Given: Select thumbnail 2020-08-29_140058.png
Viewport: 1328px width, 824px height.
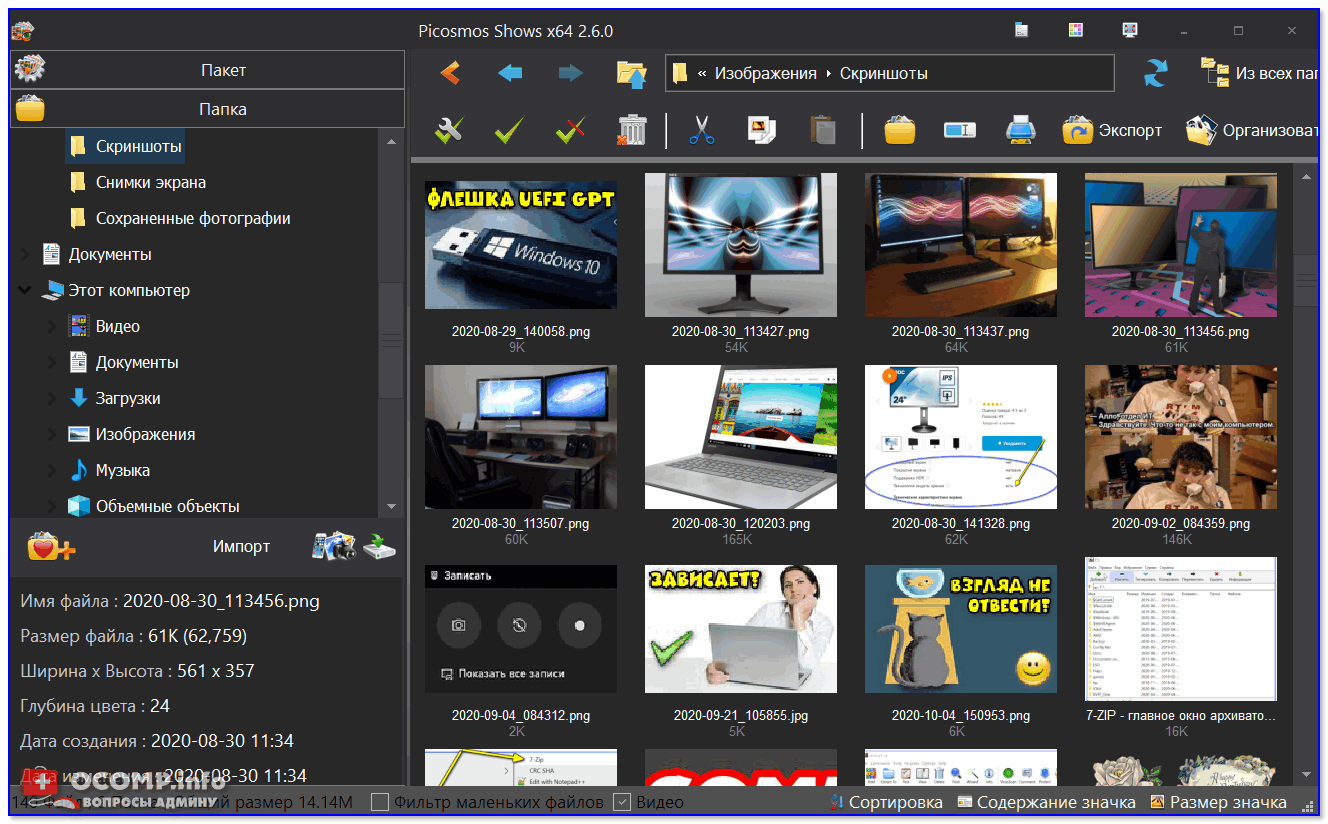Looking at the screenshot, I should pyautogui.click(x=520, y=245).
